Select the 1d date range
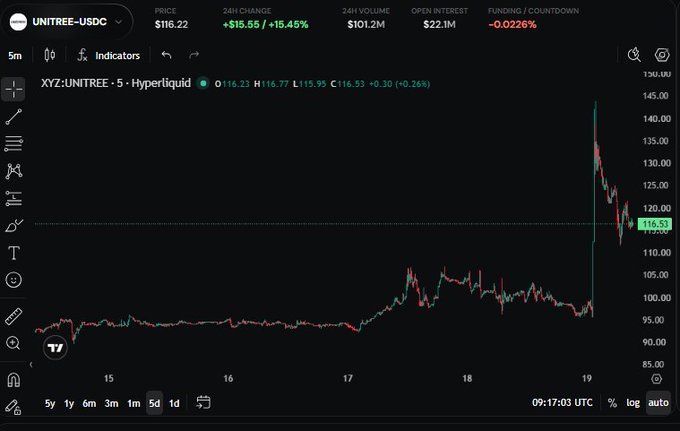The image size is (680, 431). click(174, 403)
